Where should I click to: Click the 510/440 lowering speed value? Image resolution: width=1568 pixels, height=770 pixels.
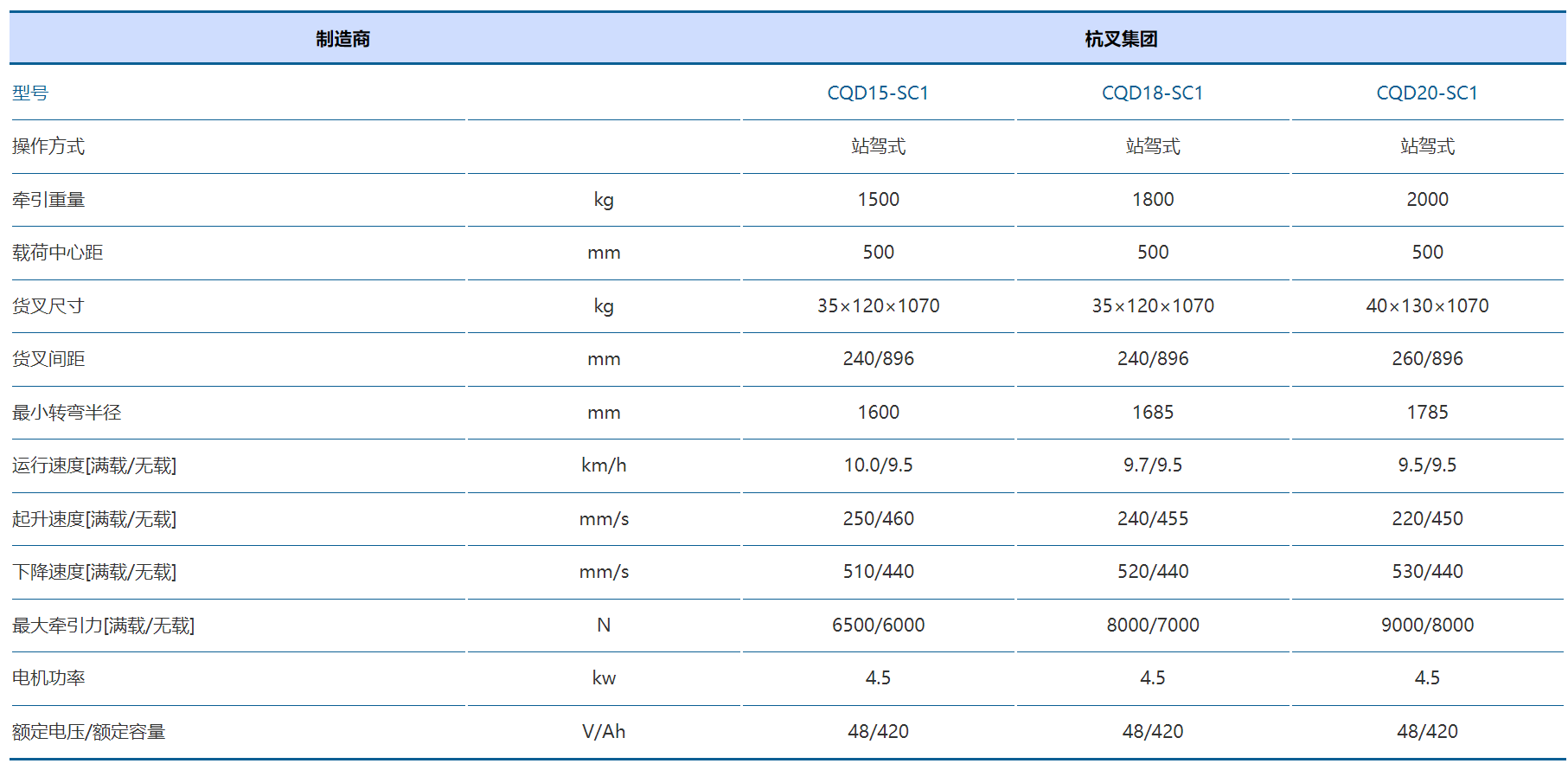878,572
